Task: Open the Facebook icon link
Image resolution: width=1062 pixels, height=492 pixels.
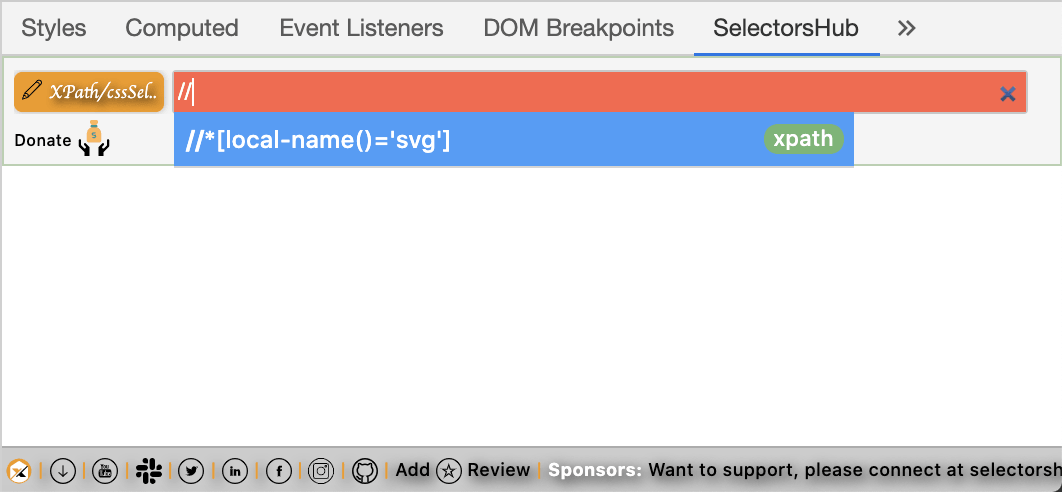Action: 278,470
